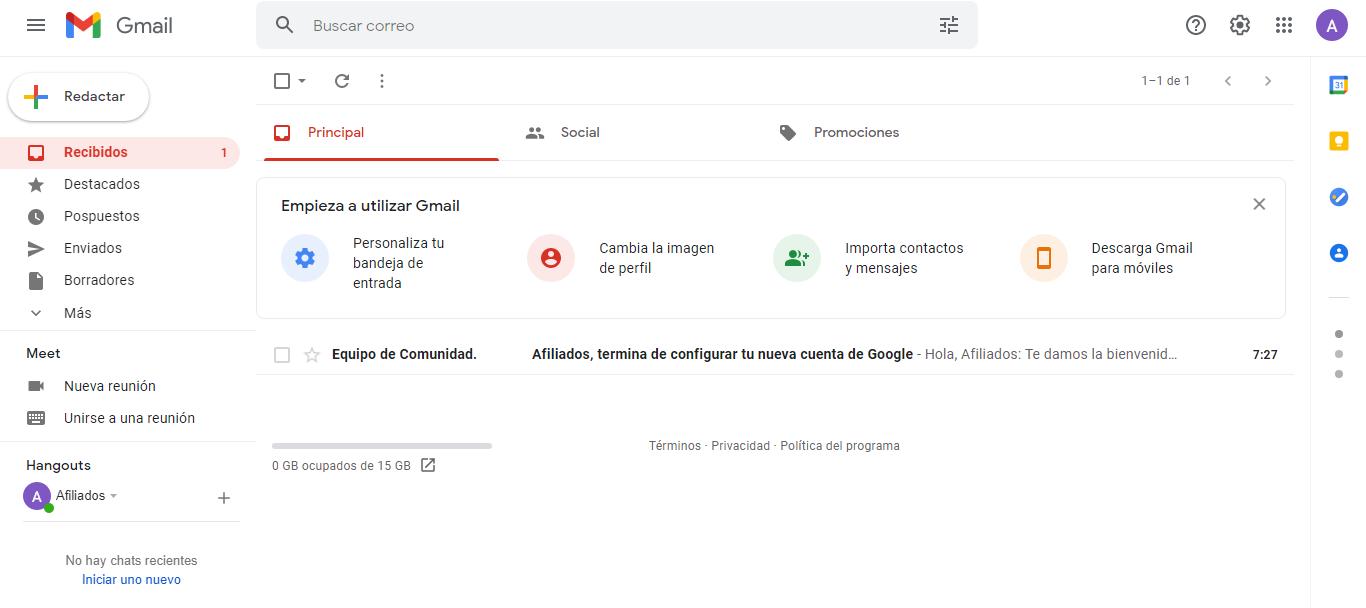The image size is (1366, 608).
Task: Open Google Keep side panel icon
Action: coord(1339,141)
